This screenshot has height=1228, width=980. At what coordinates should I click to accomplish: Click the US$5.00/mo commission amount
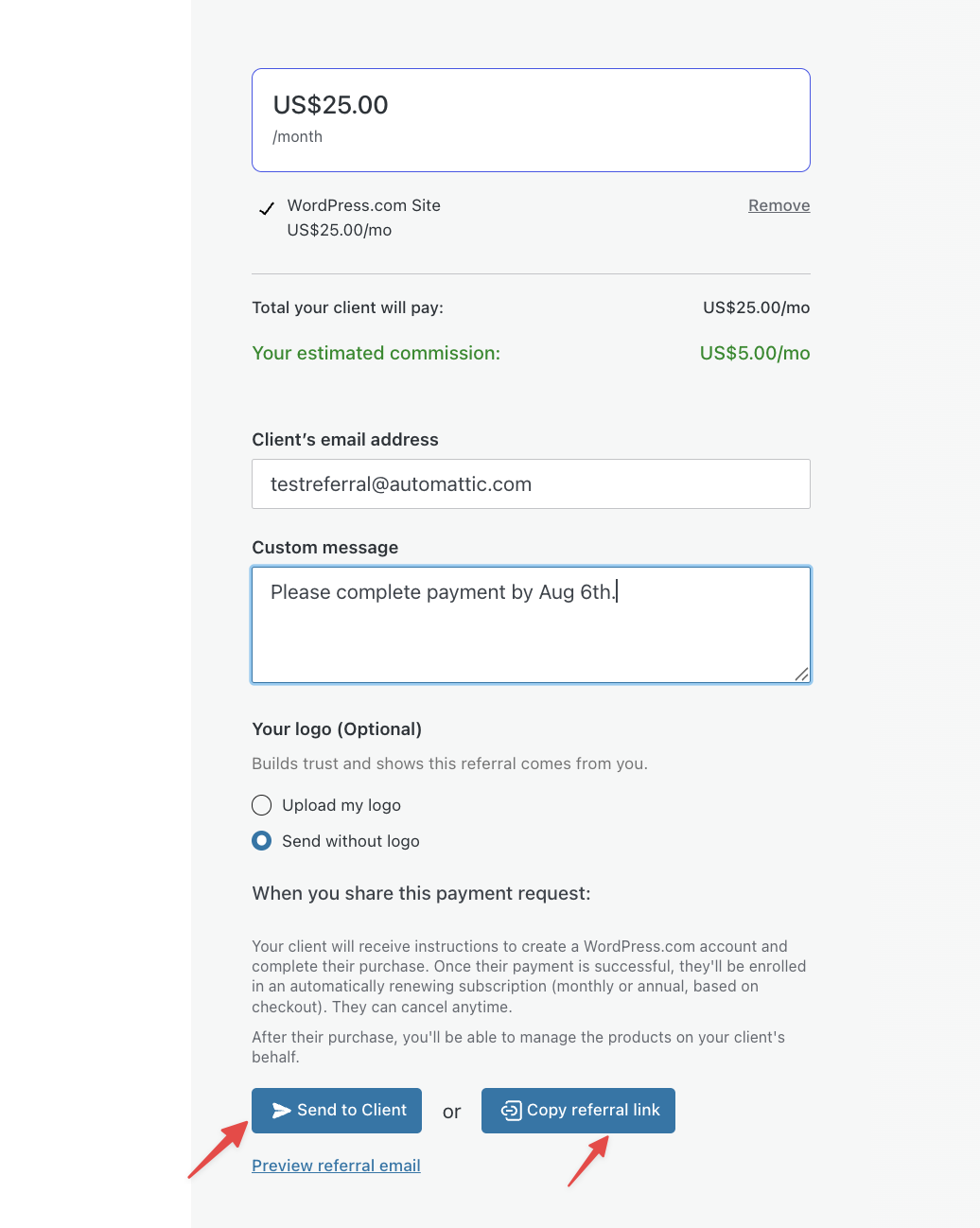(x=755, y=353)
